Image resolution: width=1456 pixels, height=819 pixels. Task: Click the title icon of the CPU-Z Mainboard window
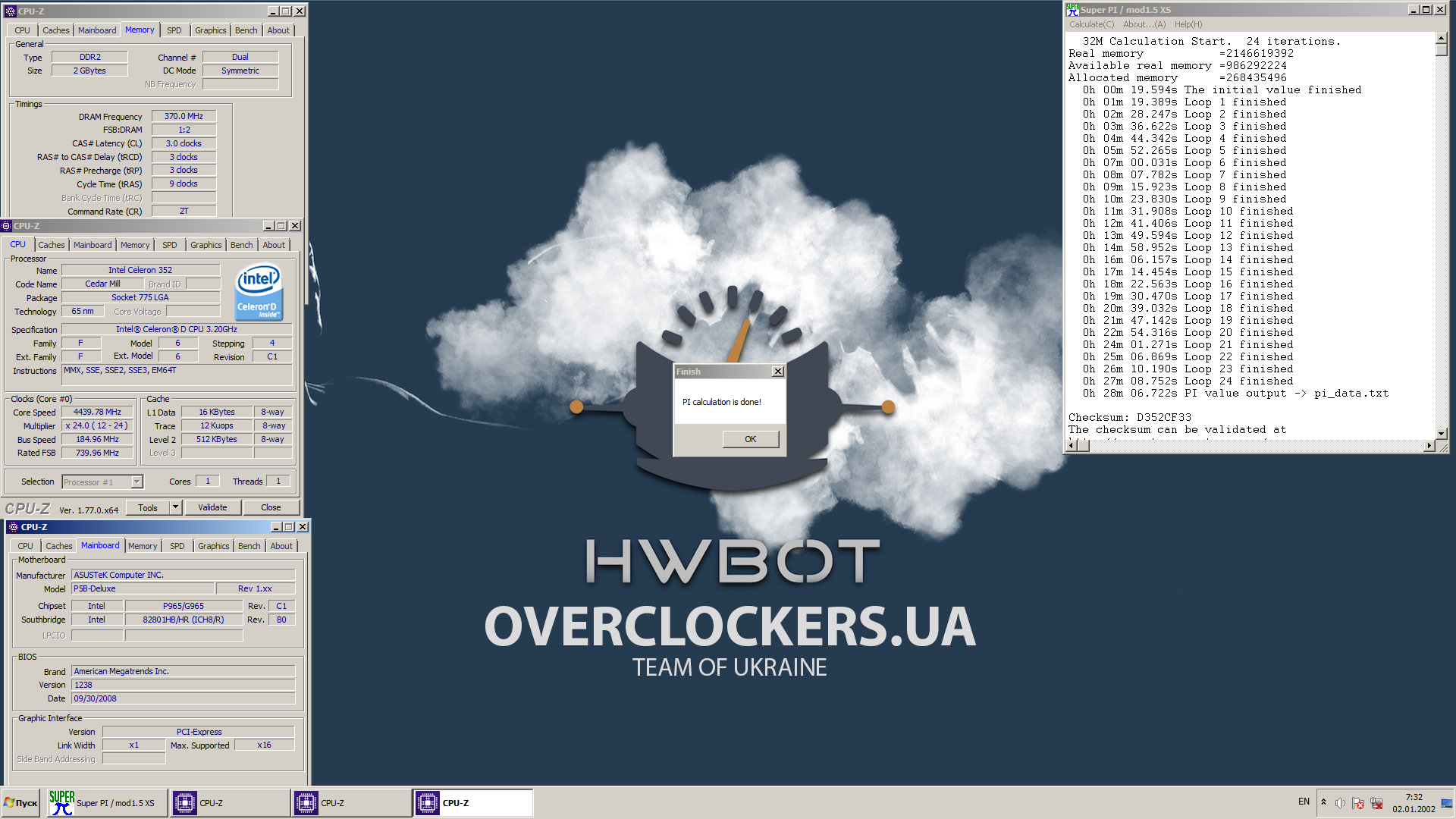tap(13, 527)
